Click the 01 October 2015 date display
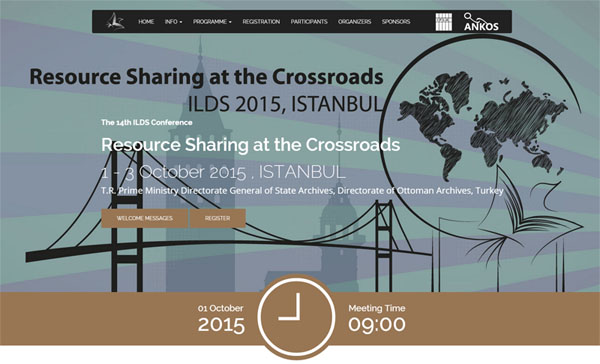600x364 pixels. [x=221, y=318]
